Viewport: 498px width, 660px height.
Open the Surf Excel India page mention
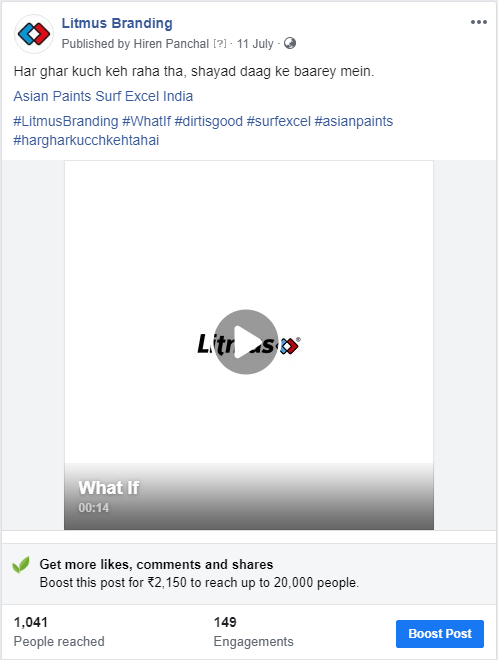144,96
